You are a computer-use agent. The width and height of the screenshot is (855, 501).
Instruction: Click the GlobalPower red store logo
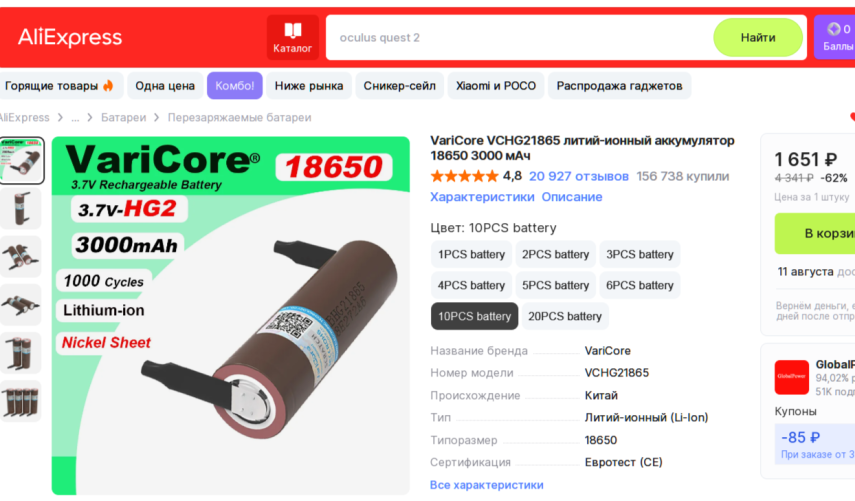click(792, 377)
